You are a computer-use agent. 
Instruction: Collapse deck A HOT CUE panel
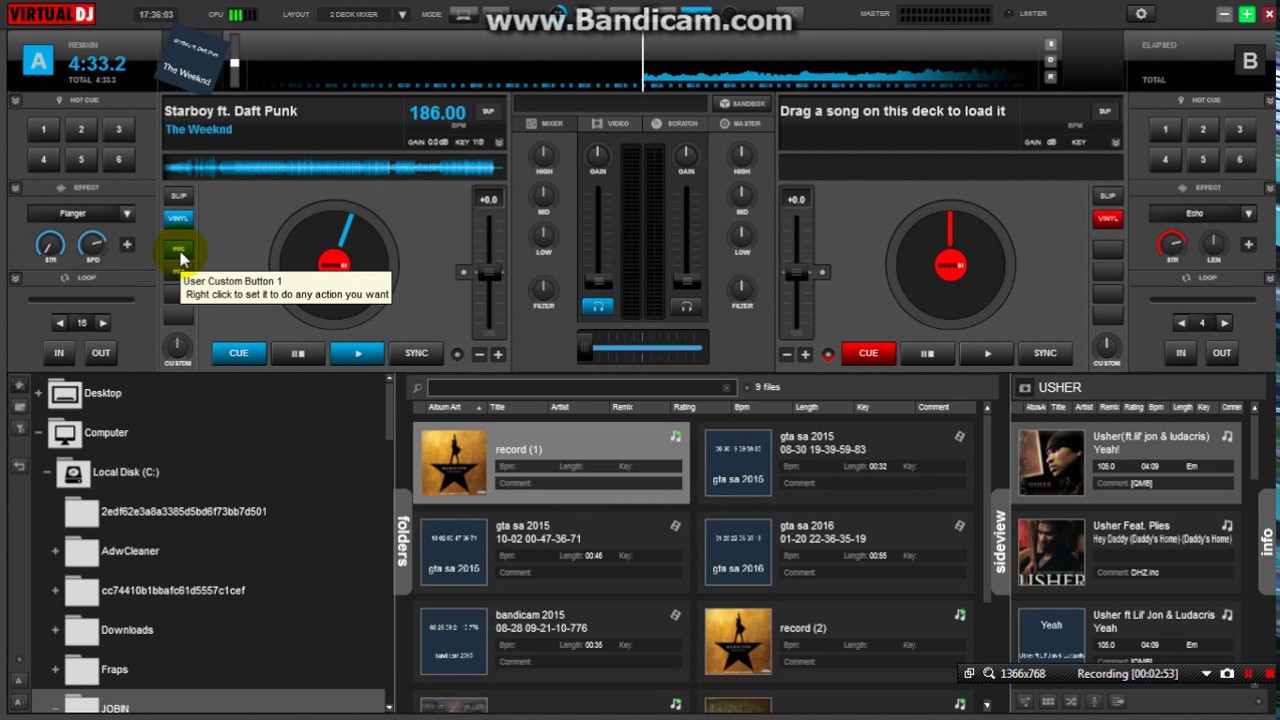pos(15,101)
